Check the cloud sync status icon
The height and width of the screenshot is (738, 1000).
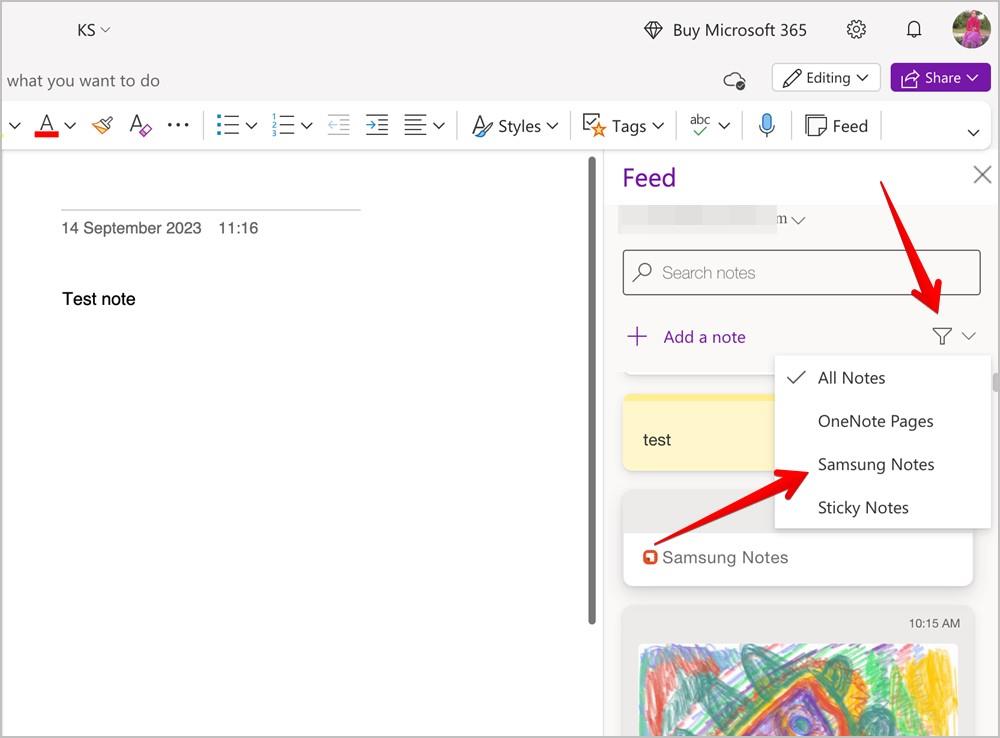pyautogui.click(x=734, y=80)
